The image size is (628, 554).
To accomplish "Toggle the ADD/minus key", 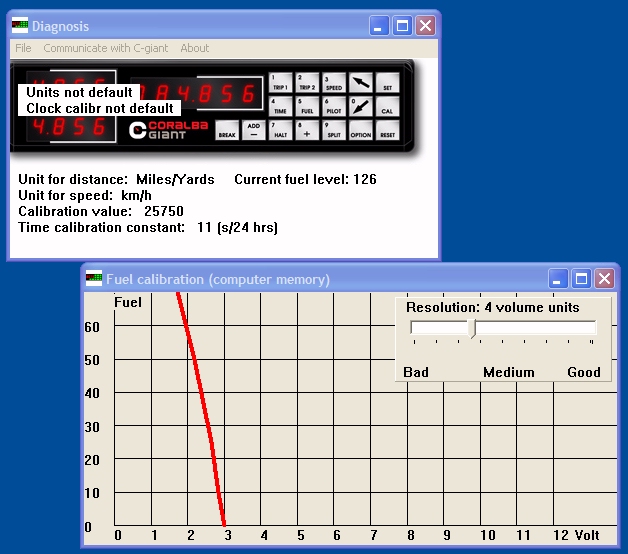I will pyautogui.click(x=254, y=131).
